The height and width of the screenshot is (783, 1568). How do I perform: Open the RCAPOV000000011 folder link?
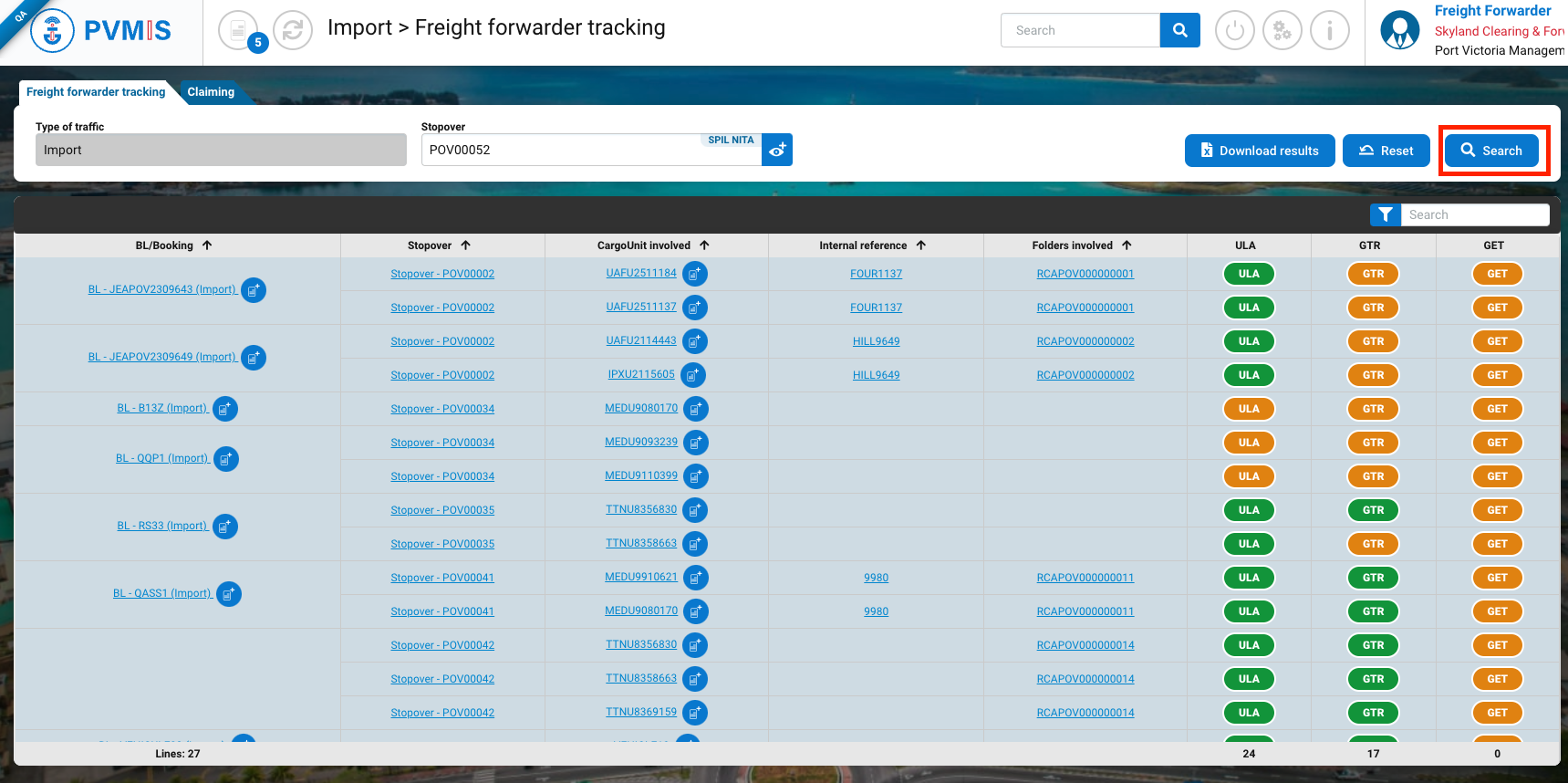pyautogui.click(x=1085, y=578)
